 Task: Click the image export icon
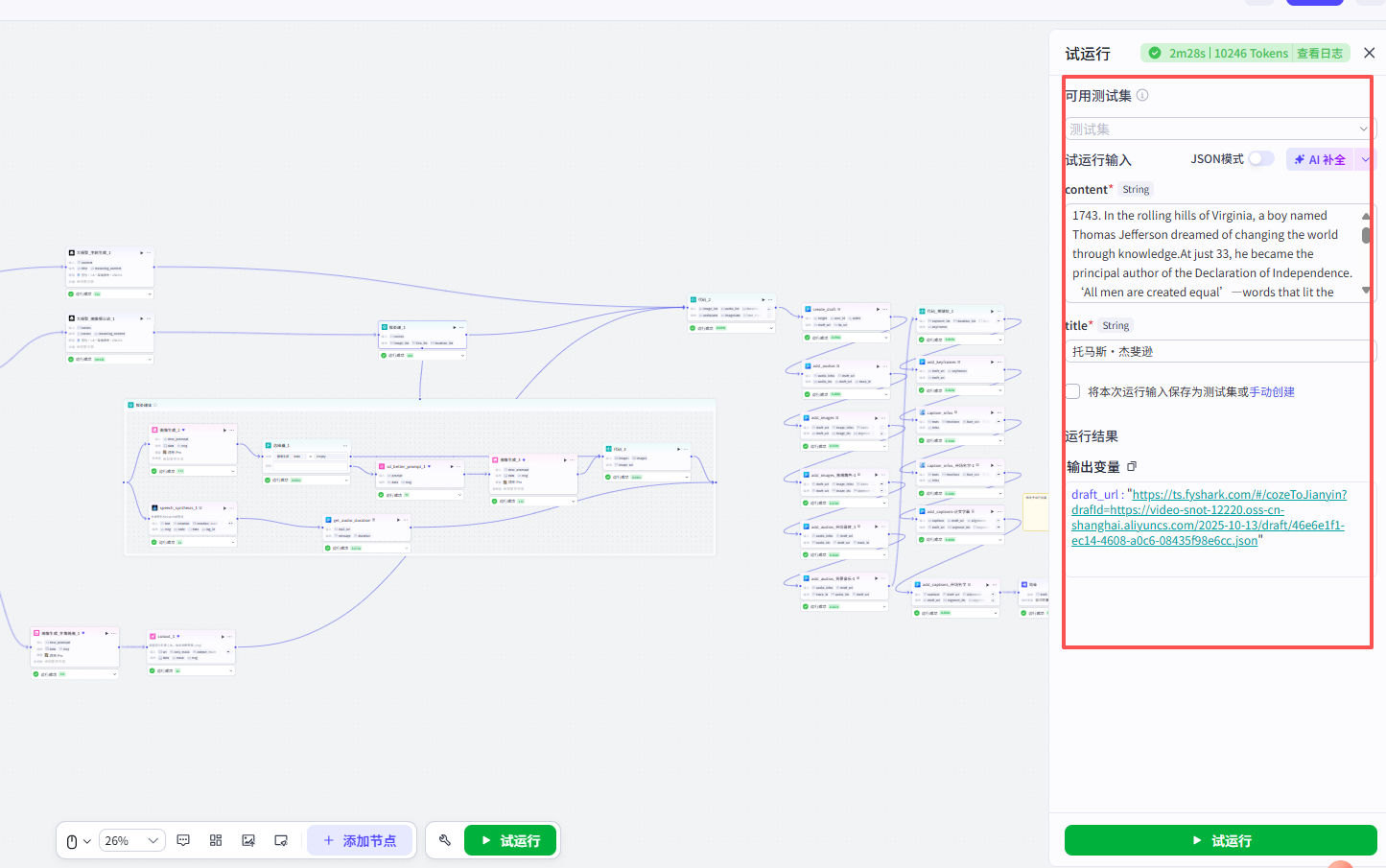248,840
